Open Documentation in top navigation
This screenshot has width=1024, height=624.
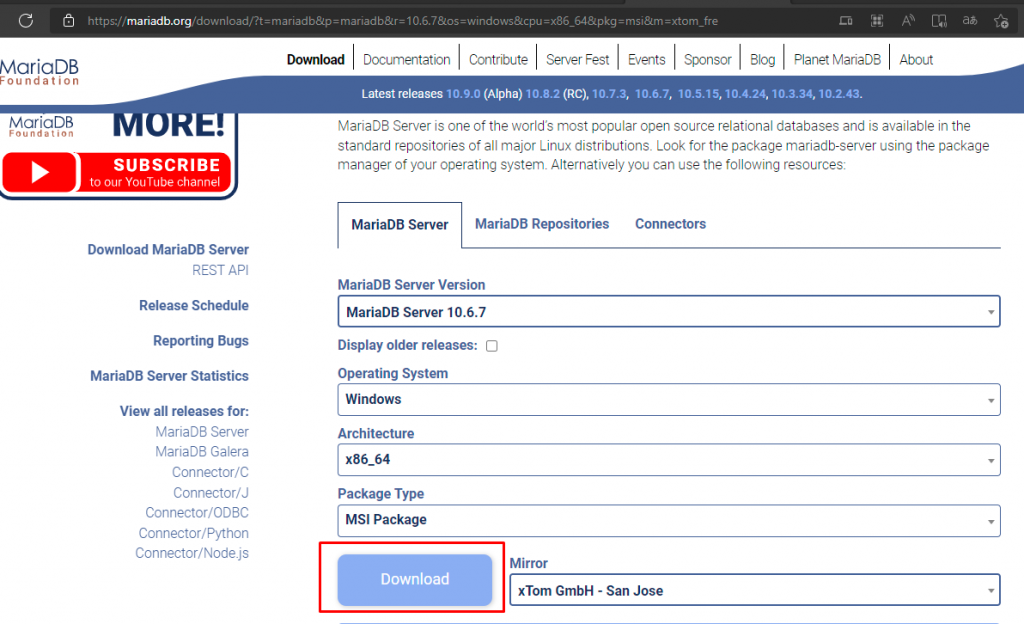point(406,59)
